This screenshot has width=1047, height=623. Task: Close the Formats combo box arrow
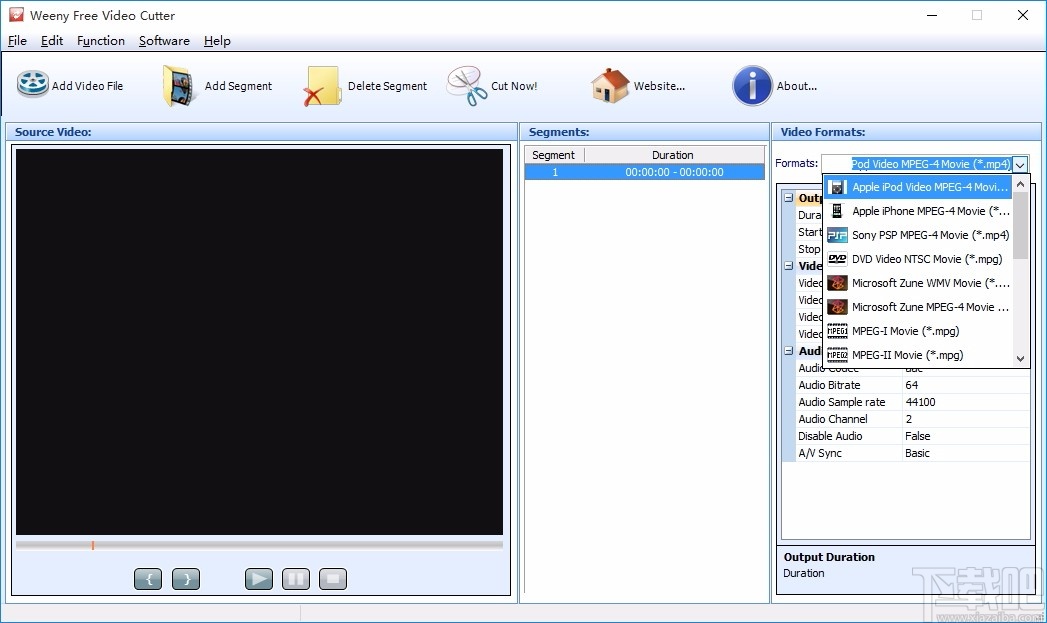tap(1020, 164)
